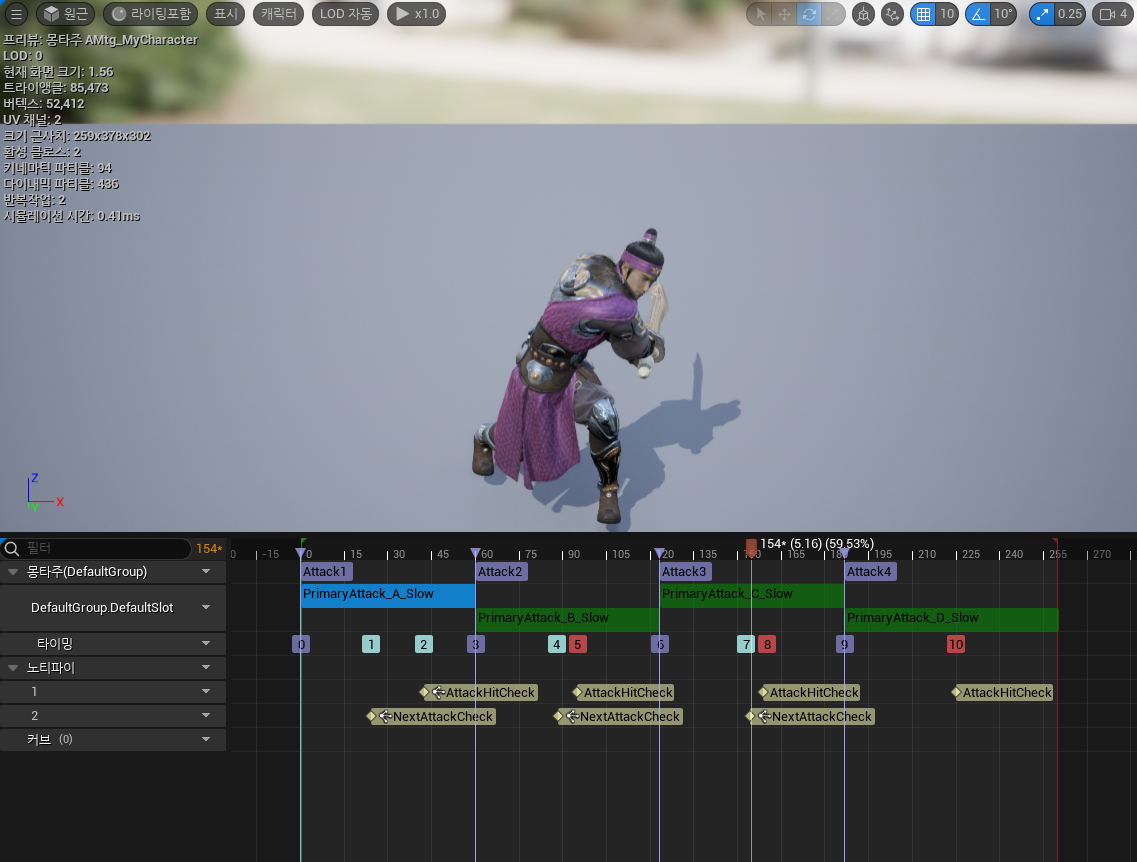
Task: Click the green timeline start marker
Action: (303, 542)
